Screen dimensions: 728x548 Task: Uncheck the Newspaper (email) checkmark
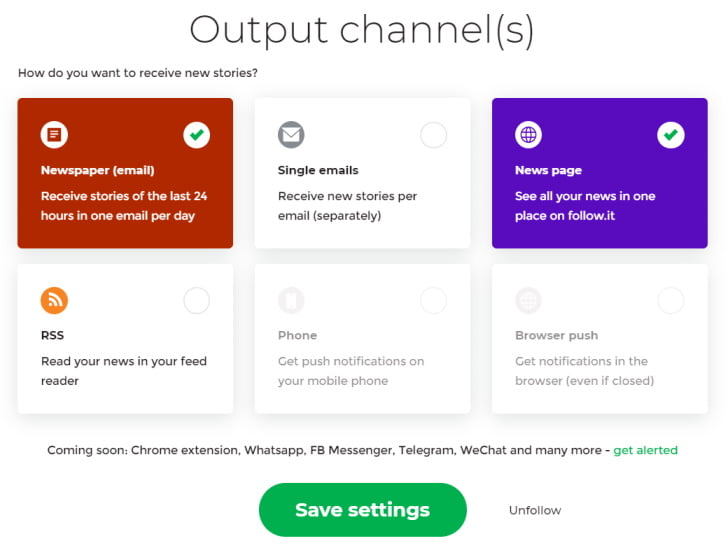pyautogui.click(x=196, y=135)
